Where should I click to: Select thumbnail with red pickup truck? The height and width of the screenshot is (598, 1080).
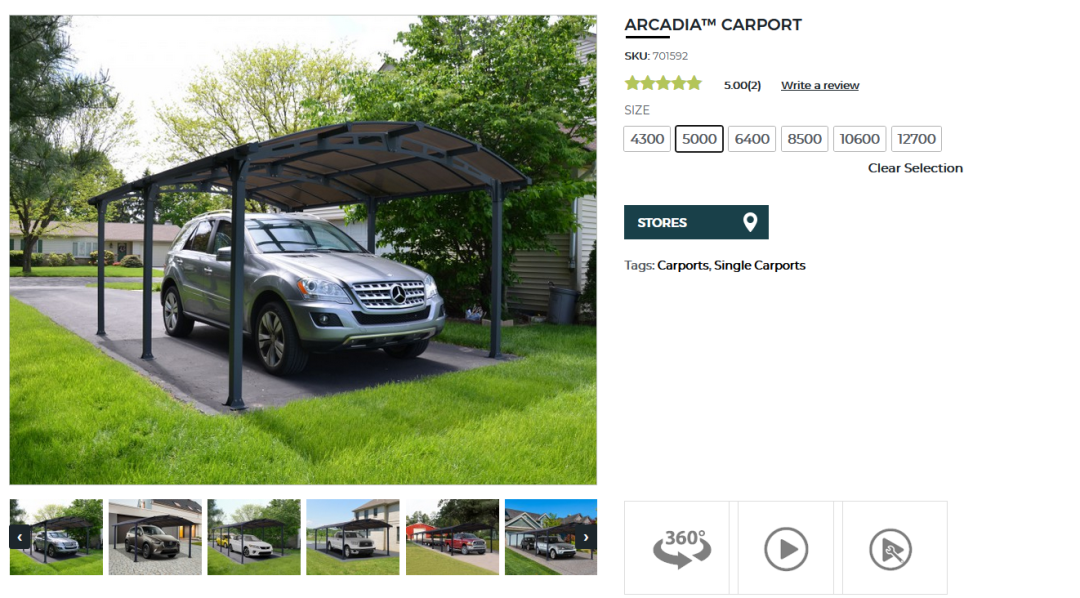453,537
